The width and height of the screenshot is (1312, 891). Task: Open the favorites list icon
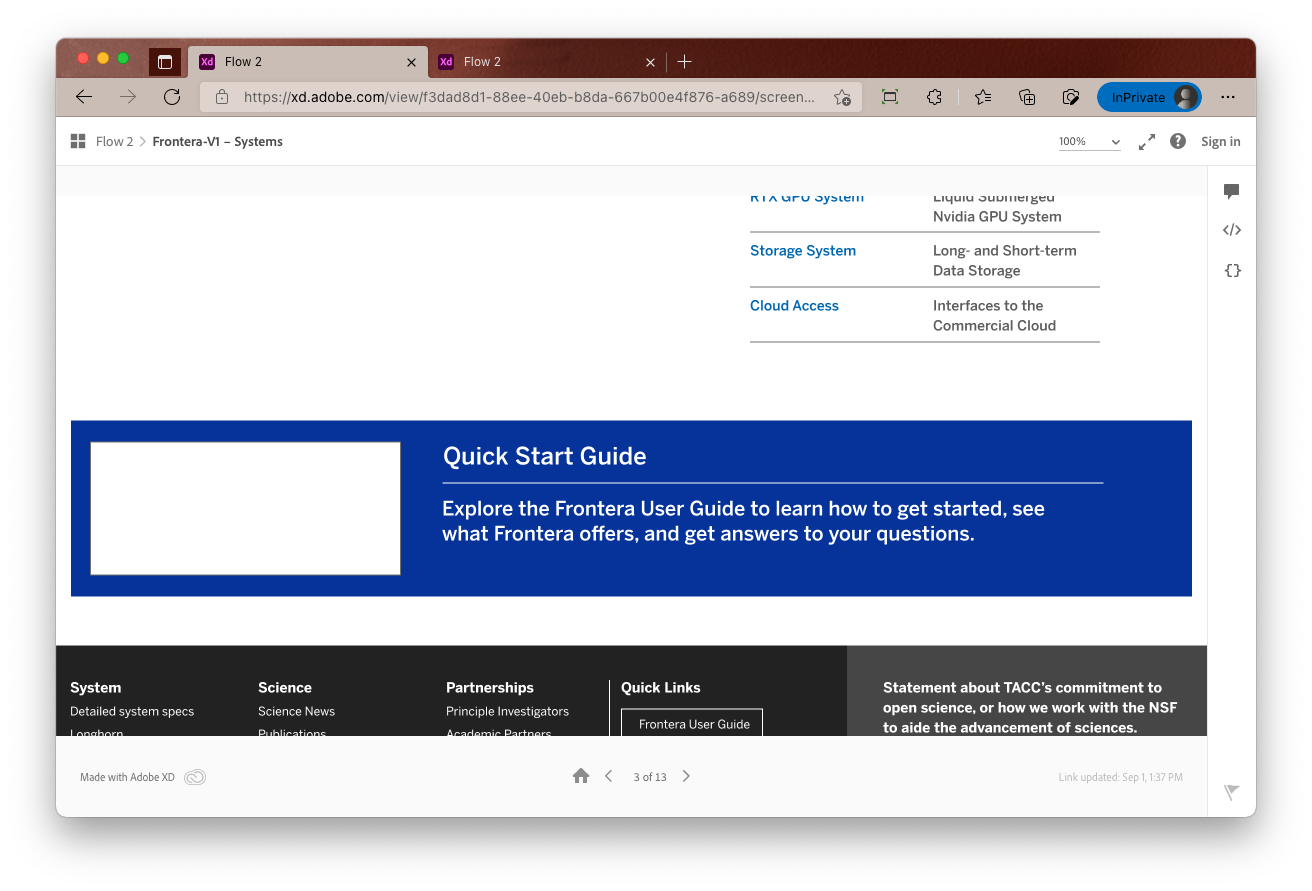click(983, 97)
